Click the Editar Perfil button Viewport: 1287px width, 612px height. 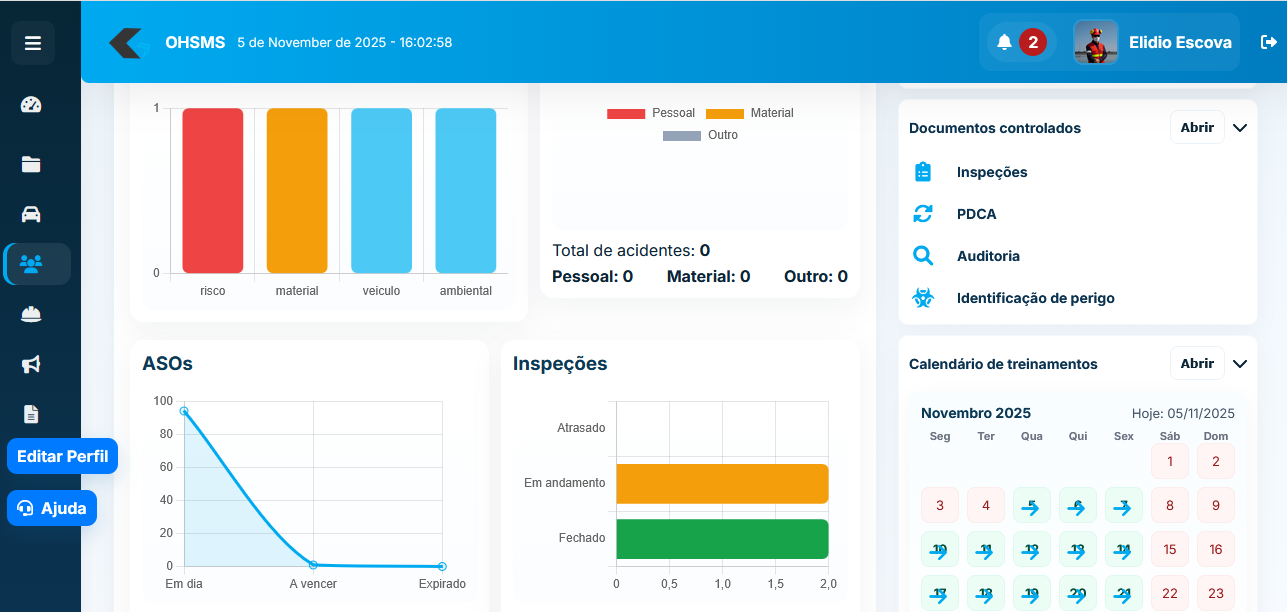[62, 456]
